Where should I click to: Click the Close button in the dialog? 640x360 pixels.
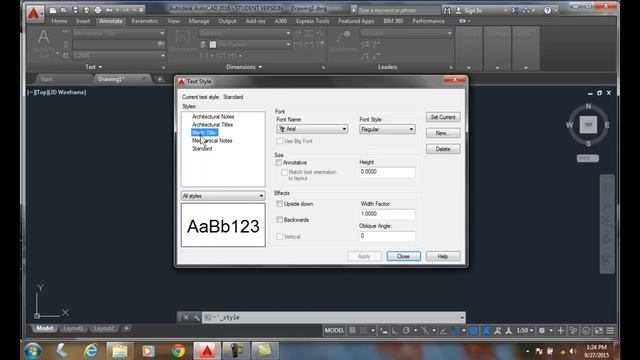point(403,256)
